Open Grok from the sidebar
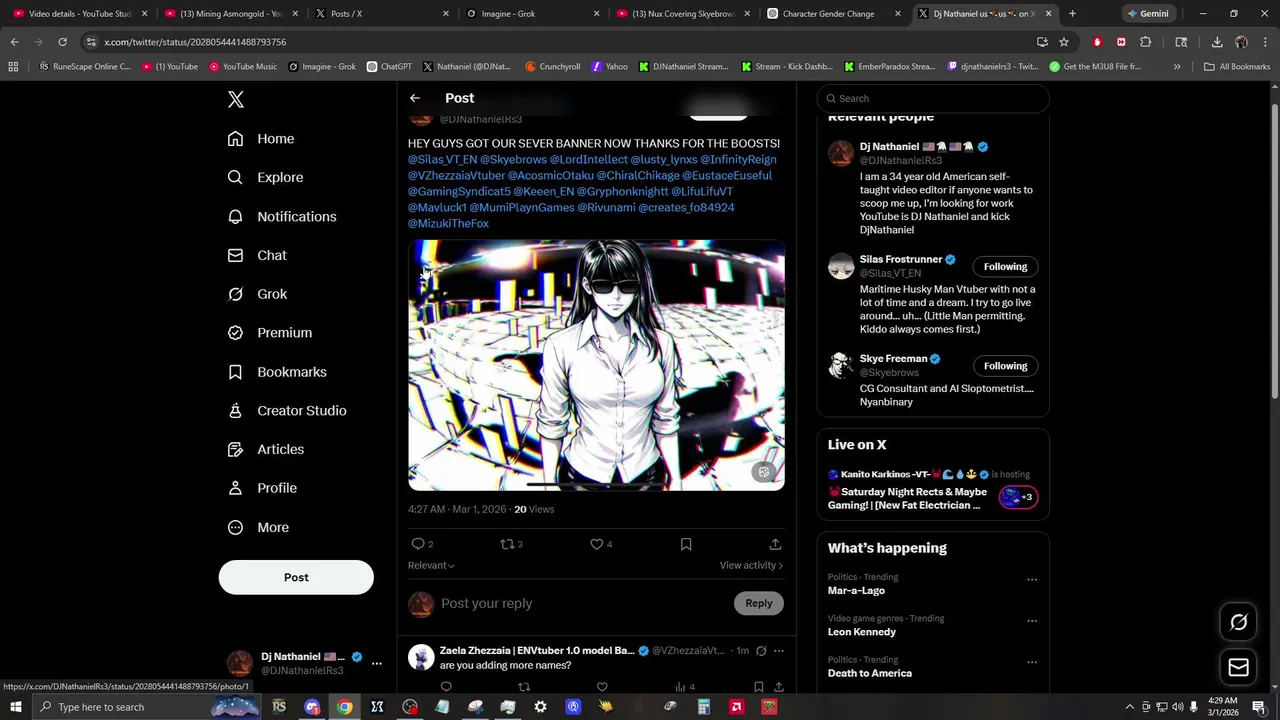1280x720 pixels. point(257,294)
